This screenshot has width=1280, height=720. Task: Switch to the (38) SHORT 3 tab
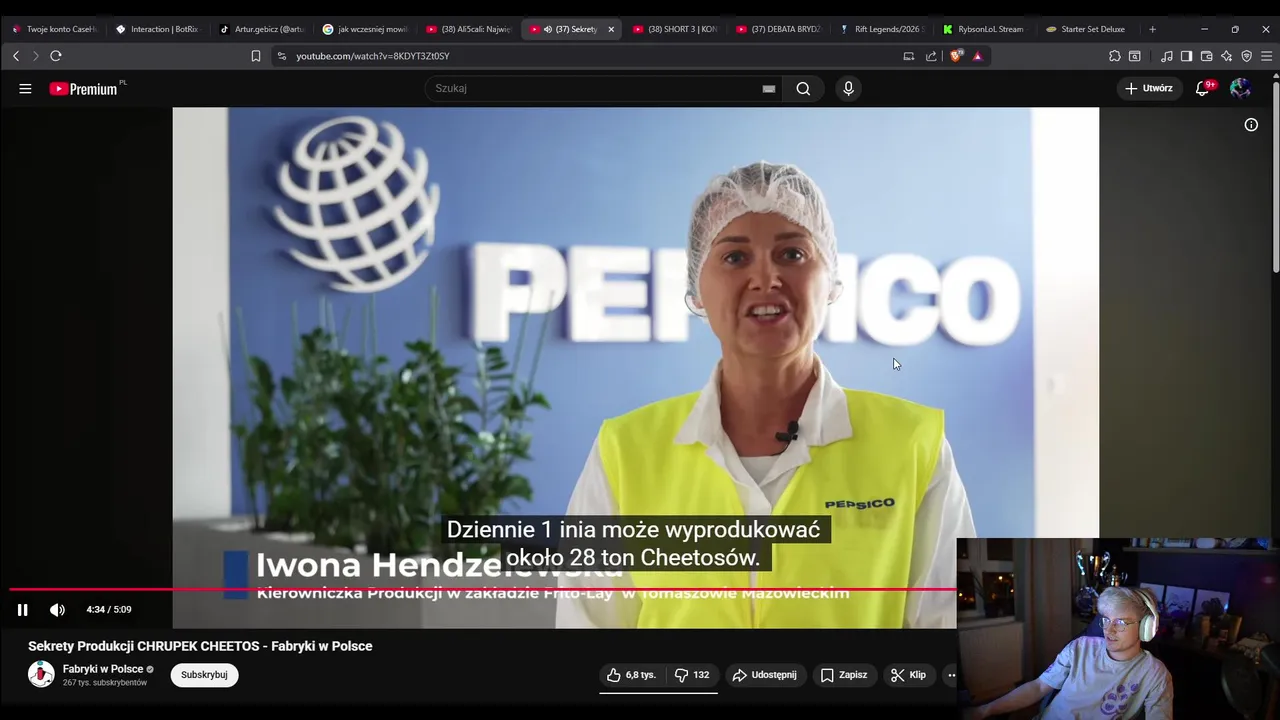675,29
